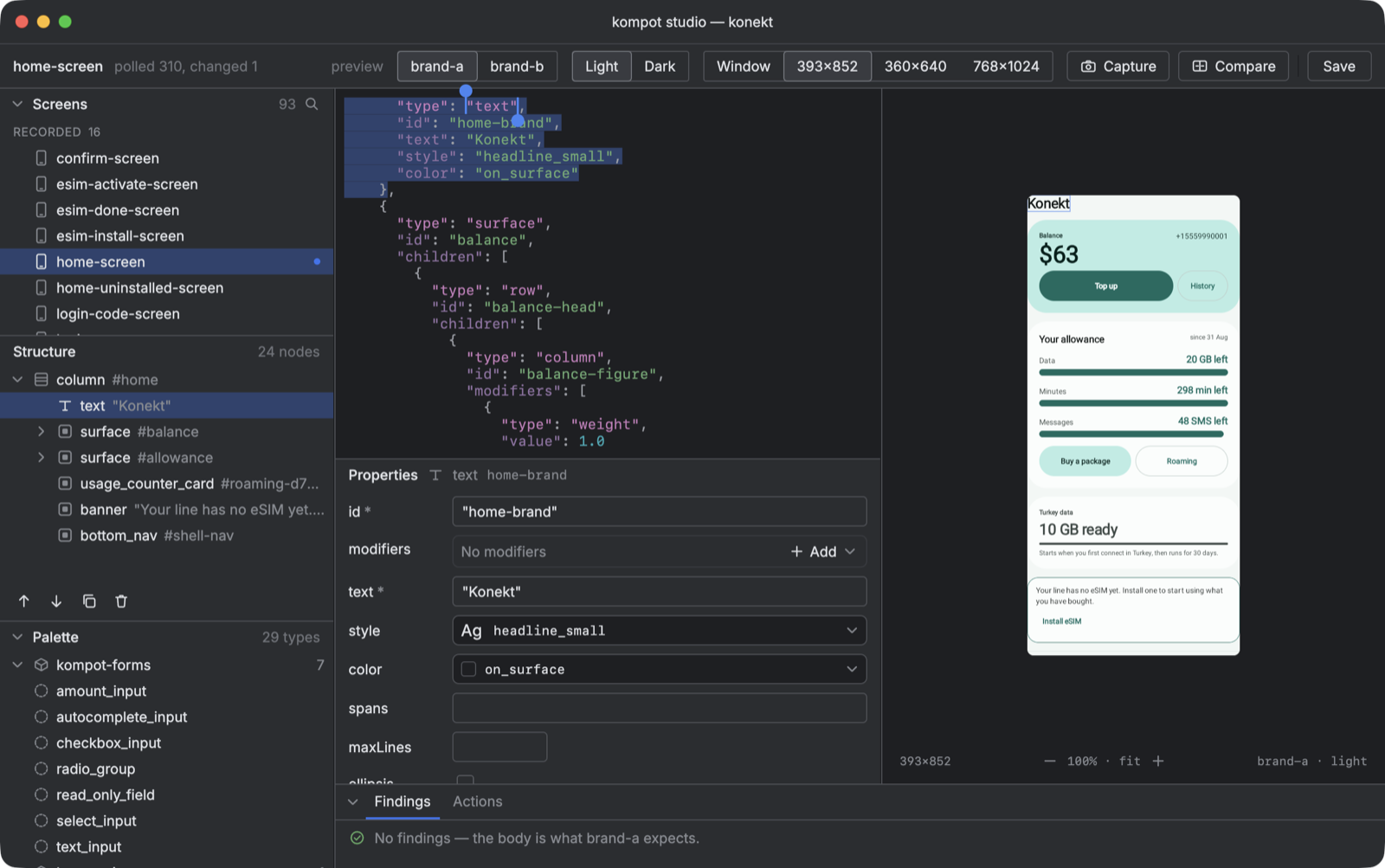Collapse the column #home node
The image size is (1385, 868).
click(x=17, y=380)
